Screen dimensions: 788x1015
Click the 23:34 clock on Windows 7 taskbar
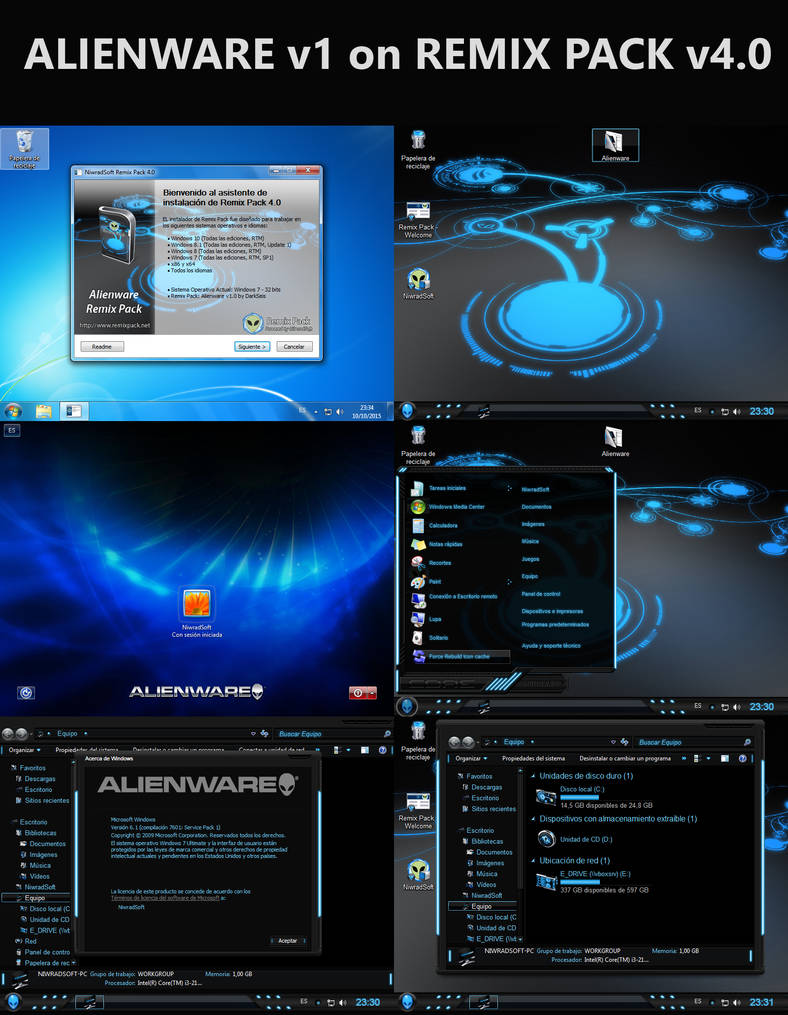pos(366,412)
